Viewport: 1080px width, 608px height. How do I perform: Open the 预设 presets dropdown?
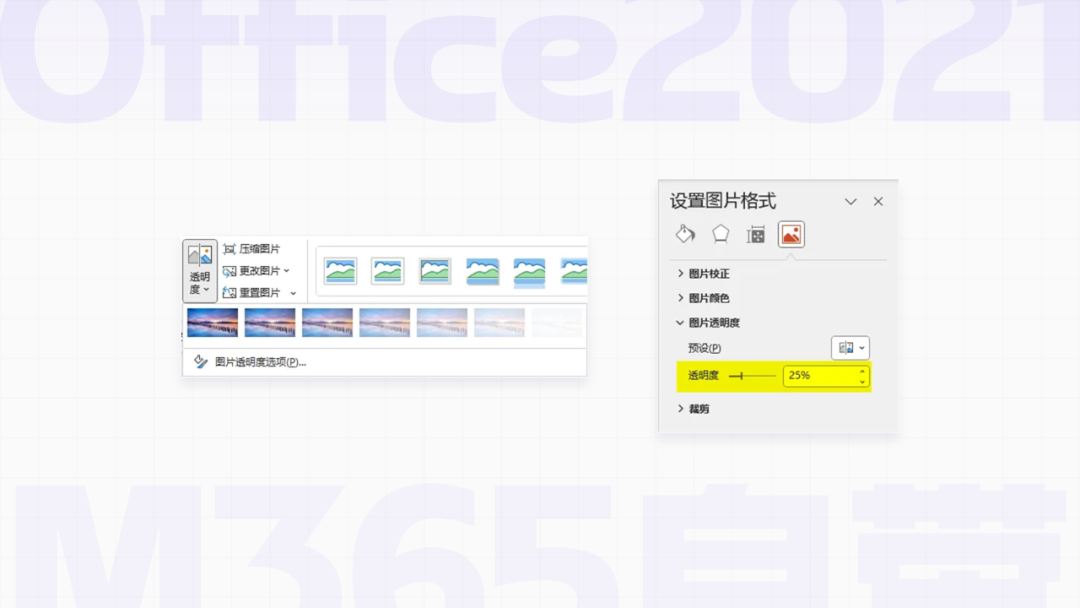850,348
